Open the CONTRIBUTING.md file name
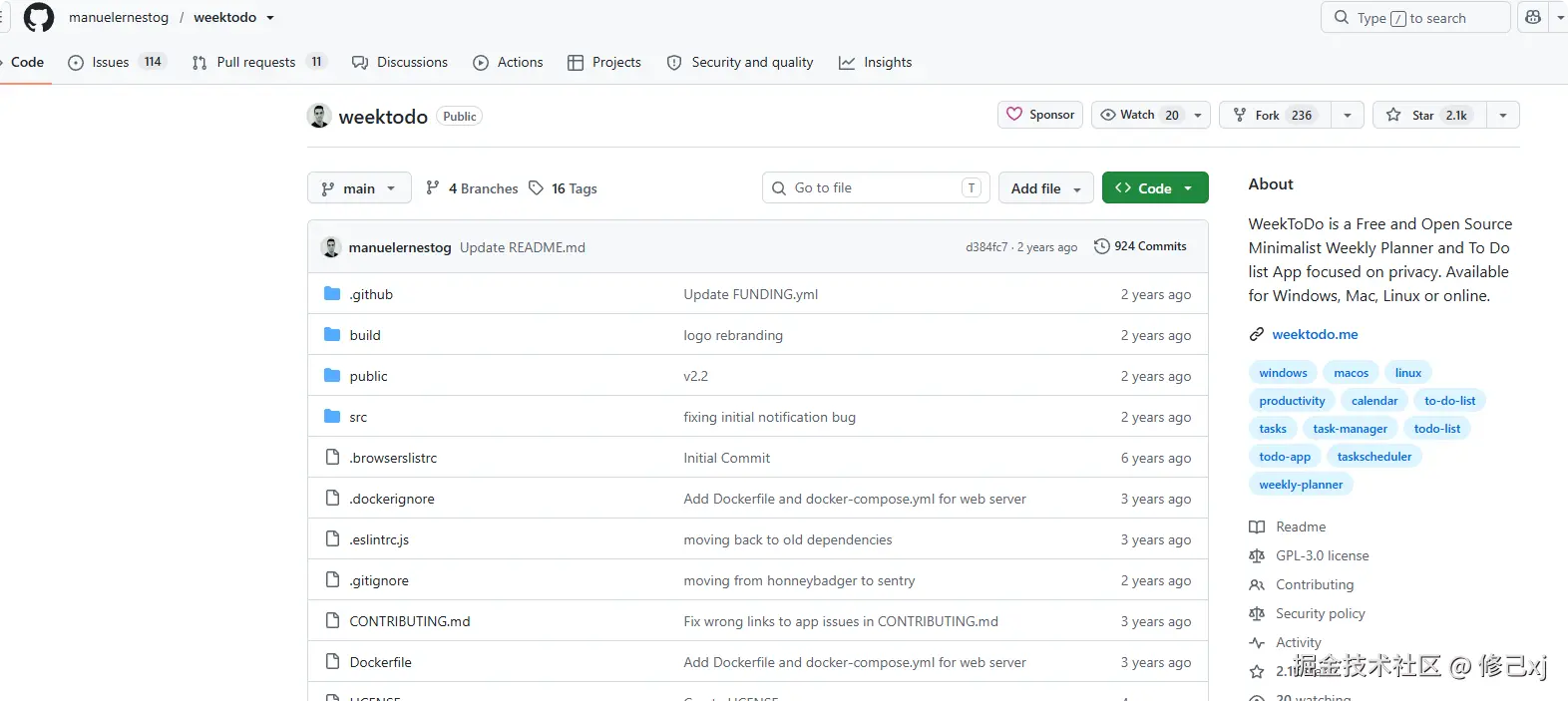Screen dimensions: 1568x701 [410, 621]
